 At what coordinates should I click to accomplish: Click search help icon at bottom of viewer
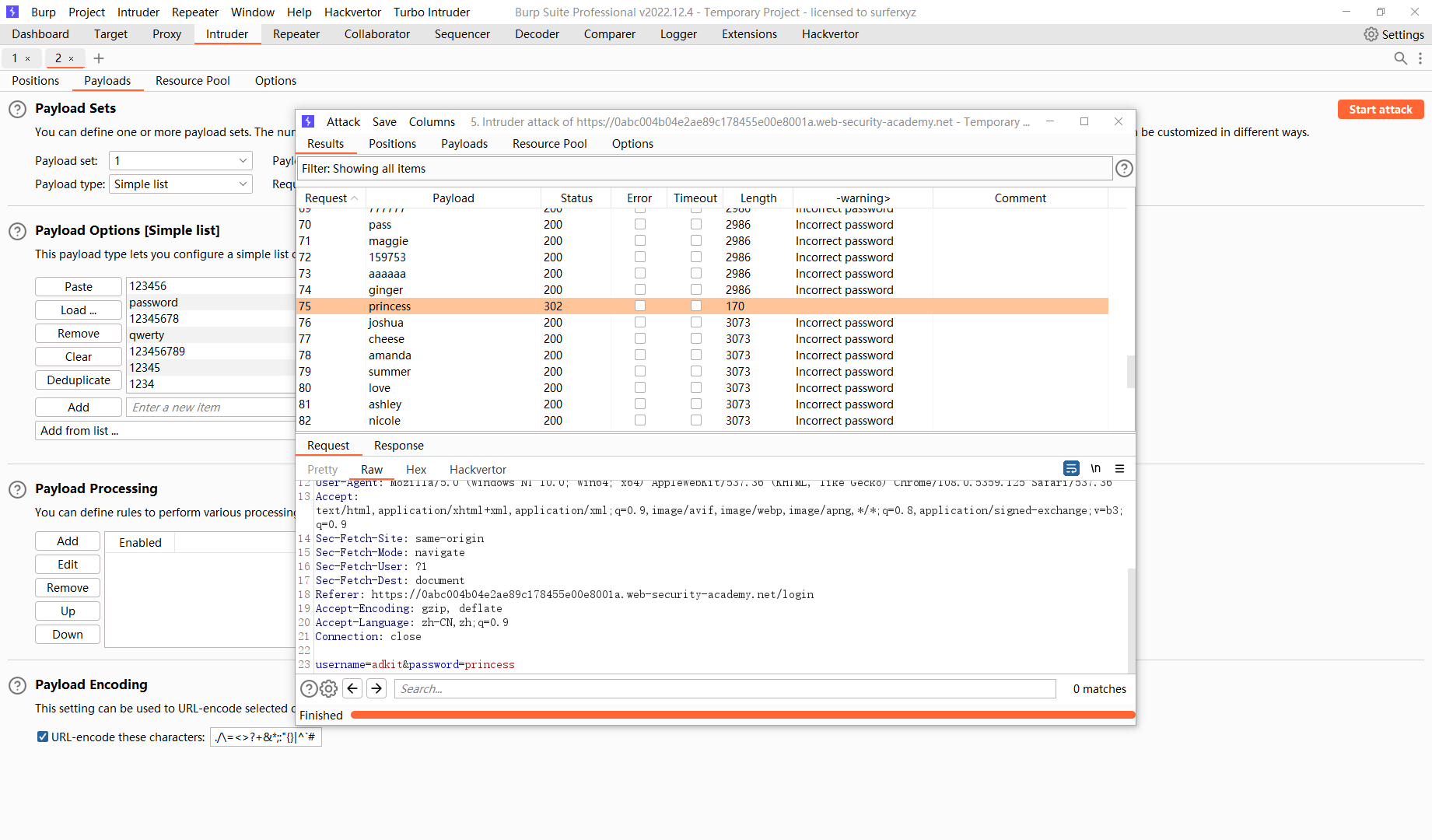pyautogui.click(x=309, y=688)
